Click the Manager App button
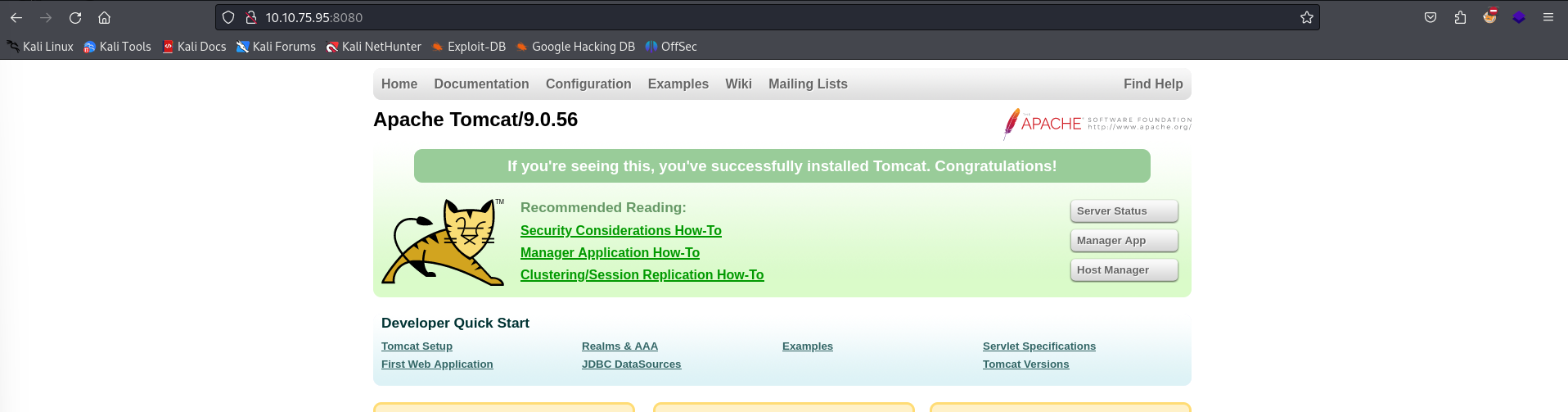The image size is (1568, 412). point(1124,241)
